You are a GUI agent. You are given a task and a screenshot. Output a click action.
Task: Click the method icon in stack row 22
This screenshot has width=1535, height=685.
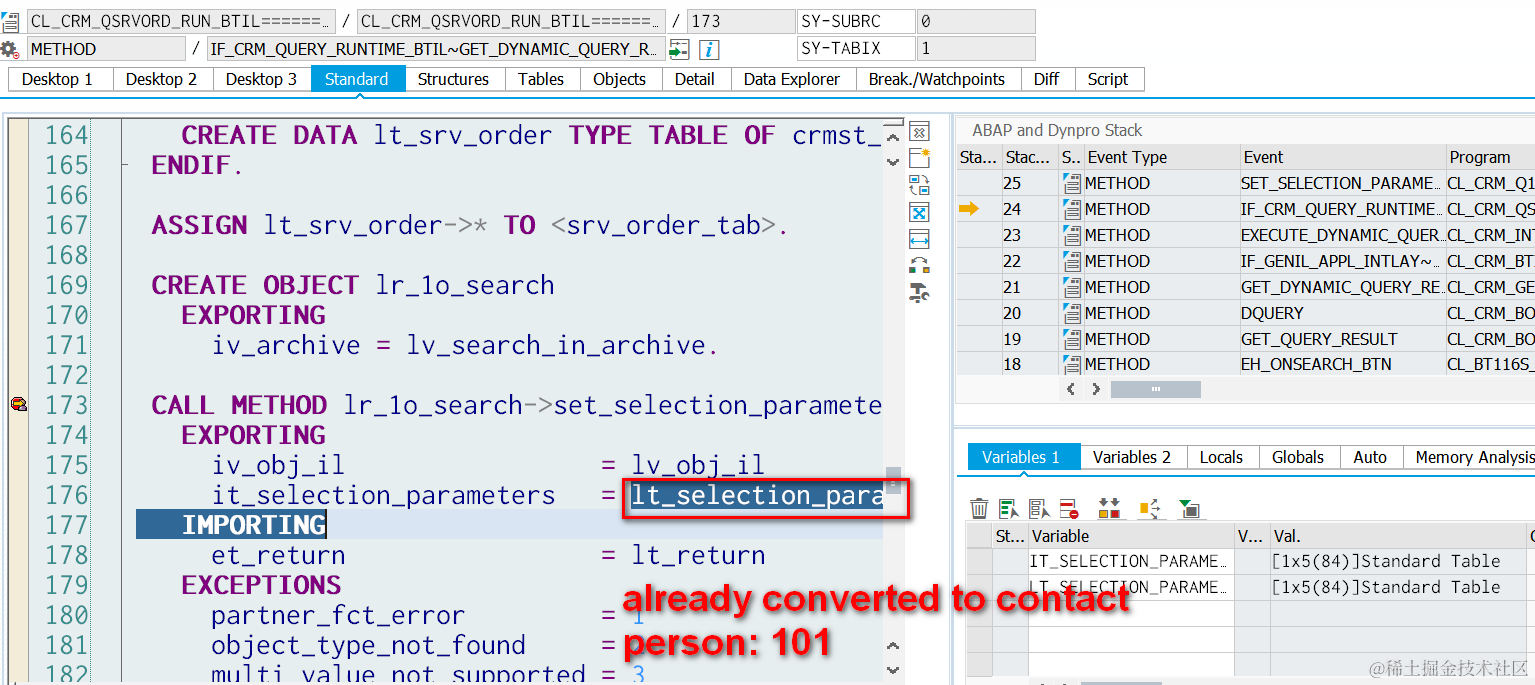pyautogui.click(x=1071, y=261)
